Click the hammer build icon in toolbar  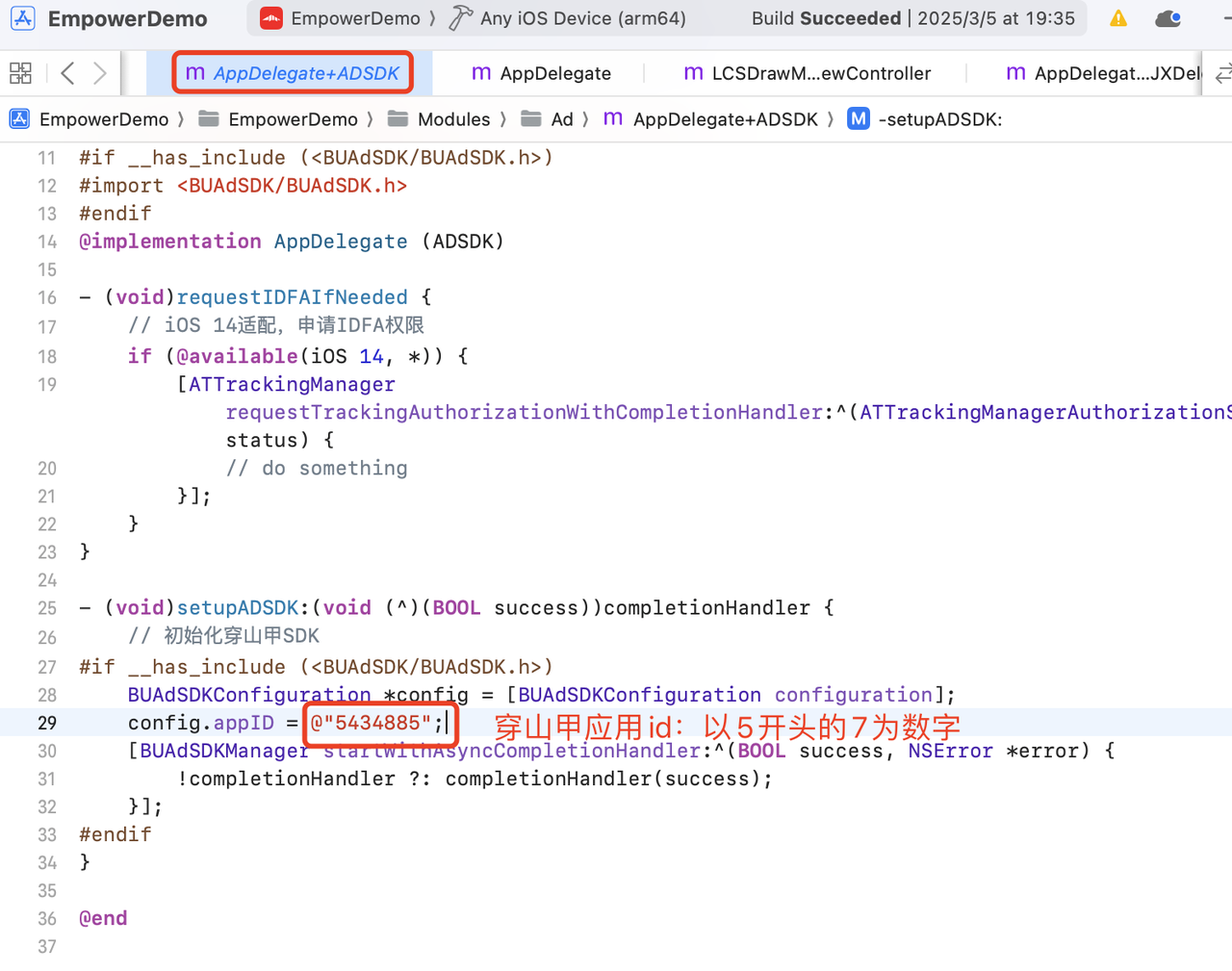[x=461, y=18]
